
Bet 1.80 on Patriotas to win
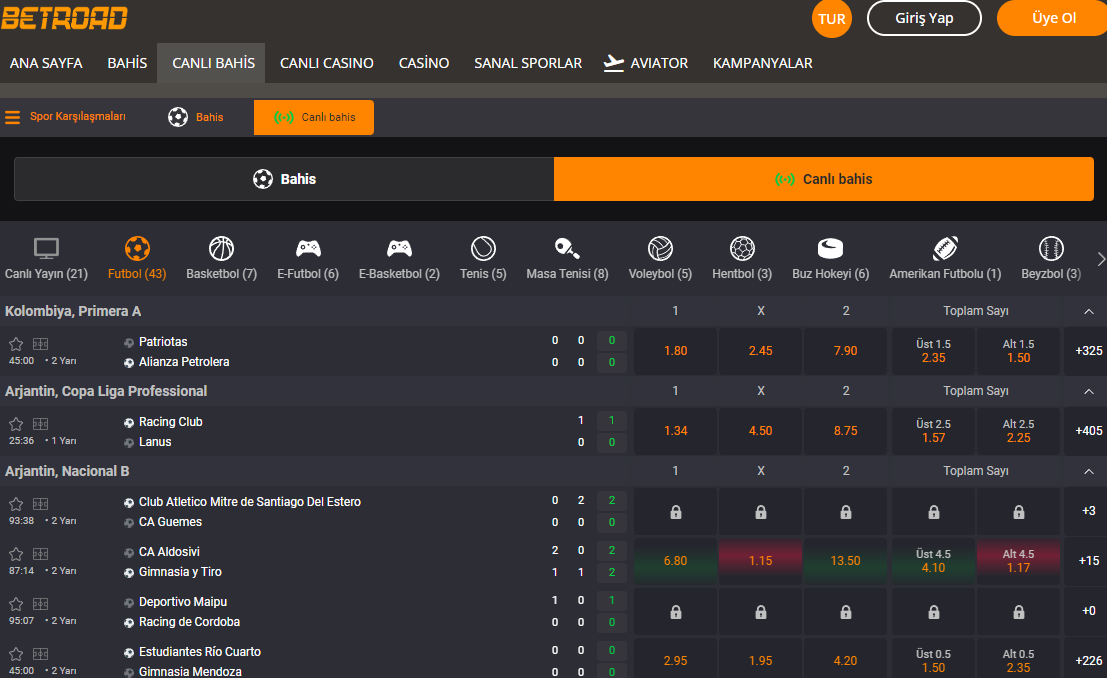click(676, 351)
